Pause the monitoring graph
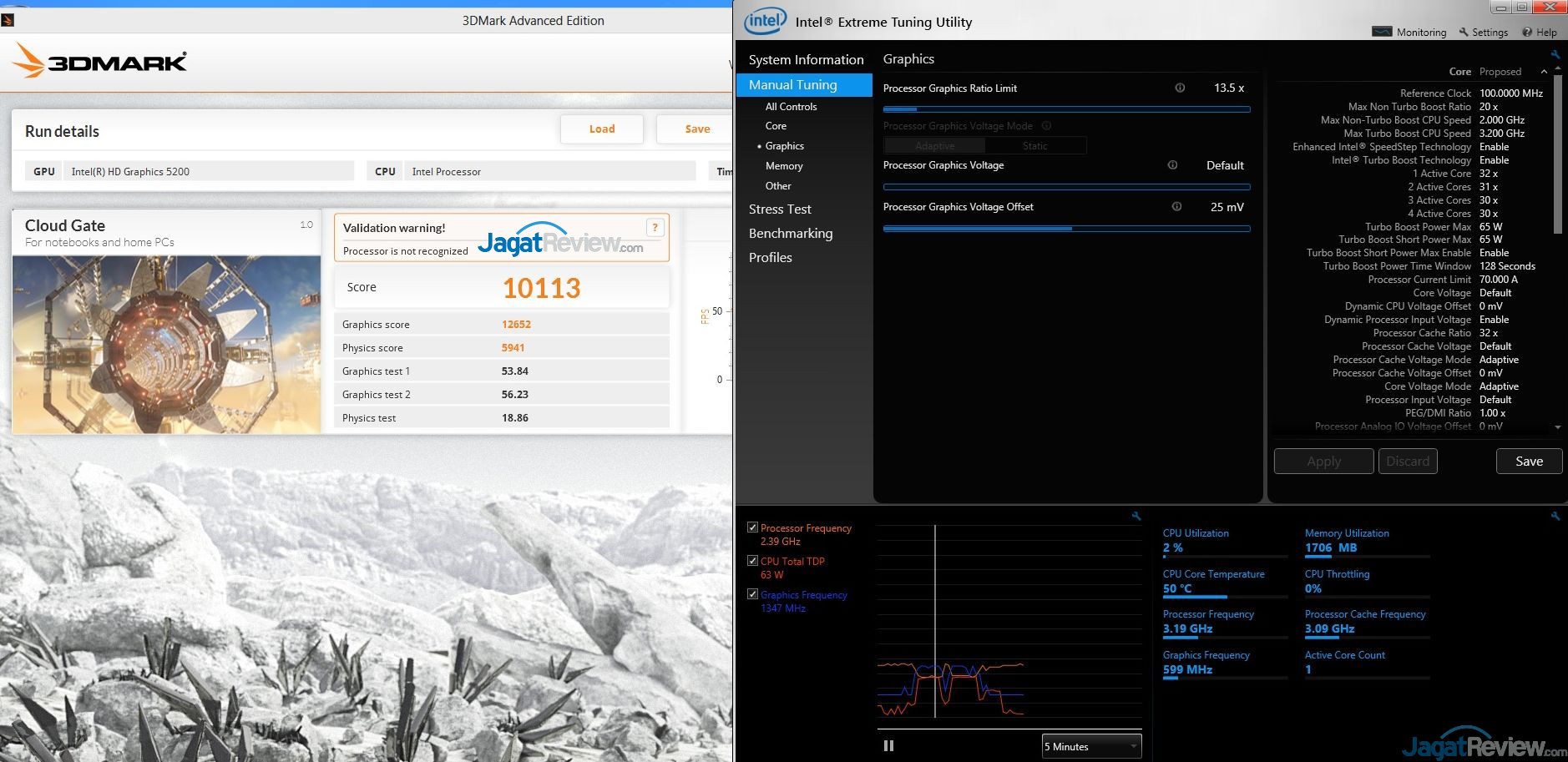The image size is (1568, 762). (x=888, y=746)
